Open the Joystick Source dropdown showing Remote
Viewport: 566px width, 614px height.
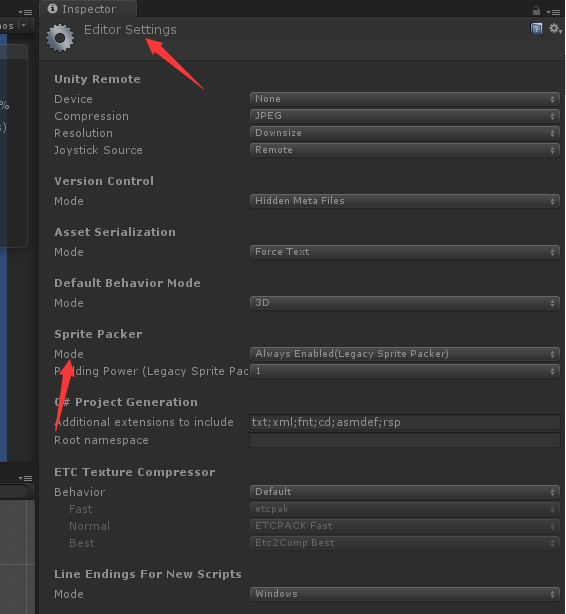[404, 150]
